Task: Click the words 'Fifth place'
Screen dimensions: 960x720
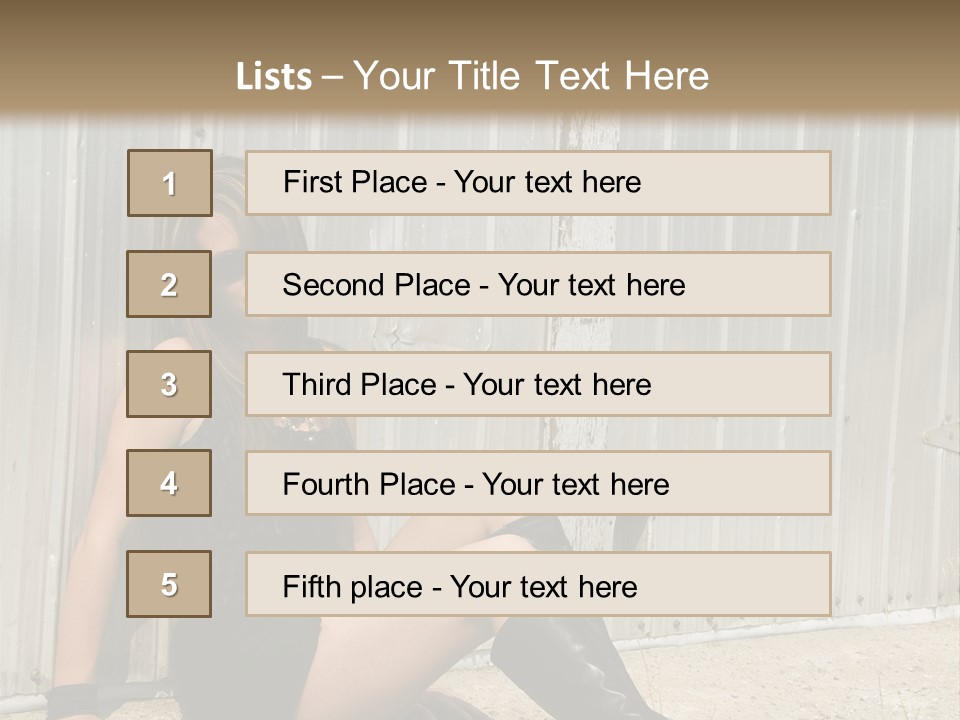Action: click(352, 587)
